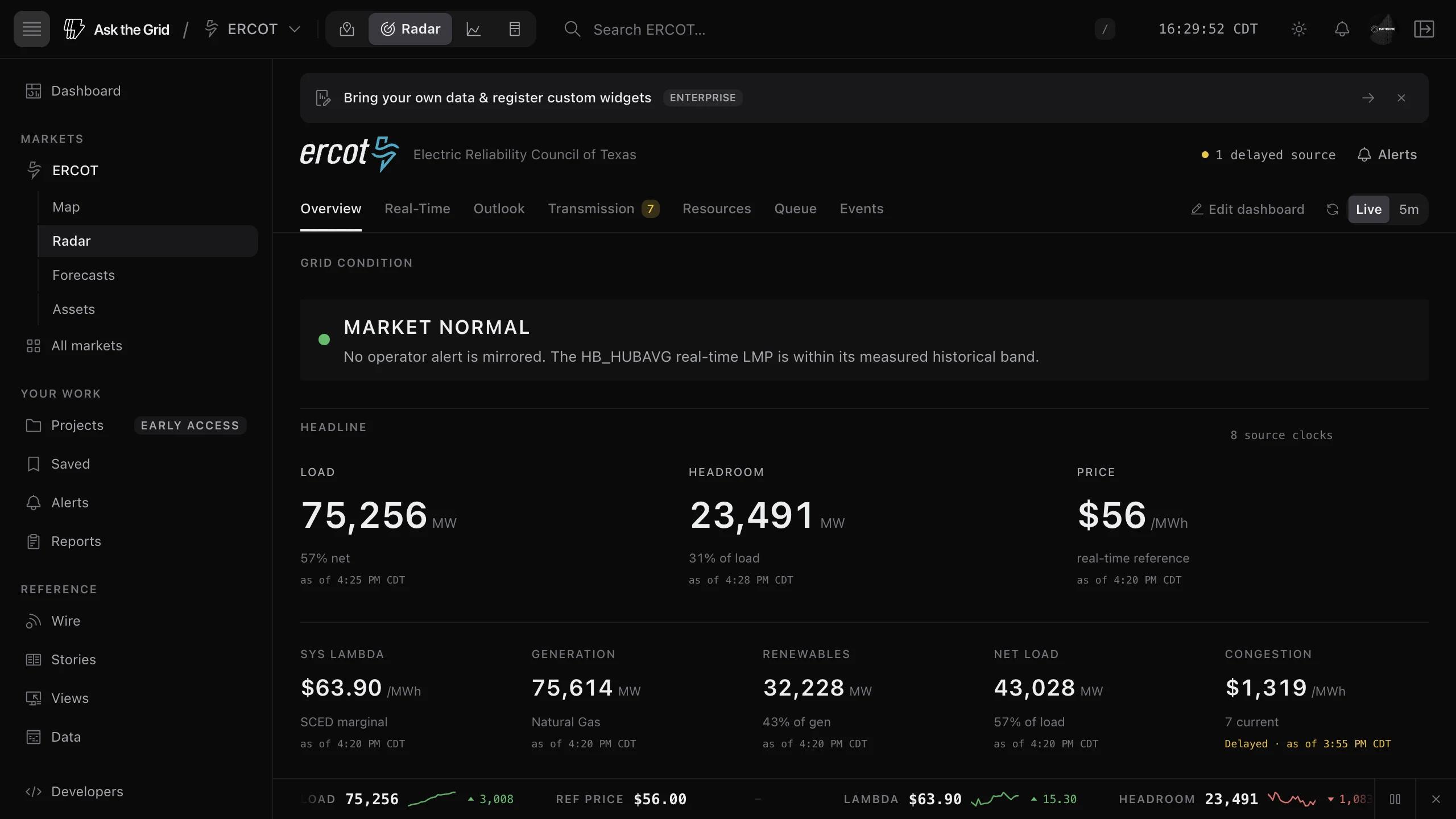Open the Transmission tab
1456x819 pixels.
pos(603,209)
